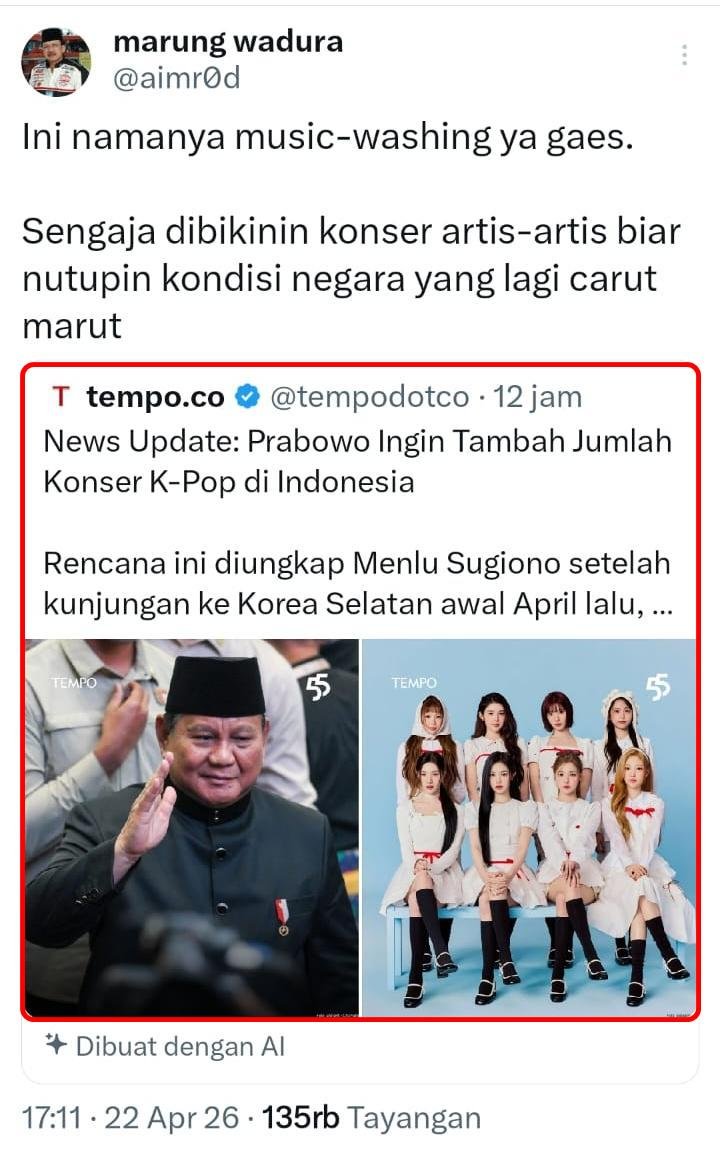Click the marung wadura display name
The height and width of the screenshot is (1152, 720).
pyautogui.click(x=228, y=42)
